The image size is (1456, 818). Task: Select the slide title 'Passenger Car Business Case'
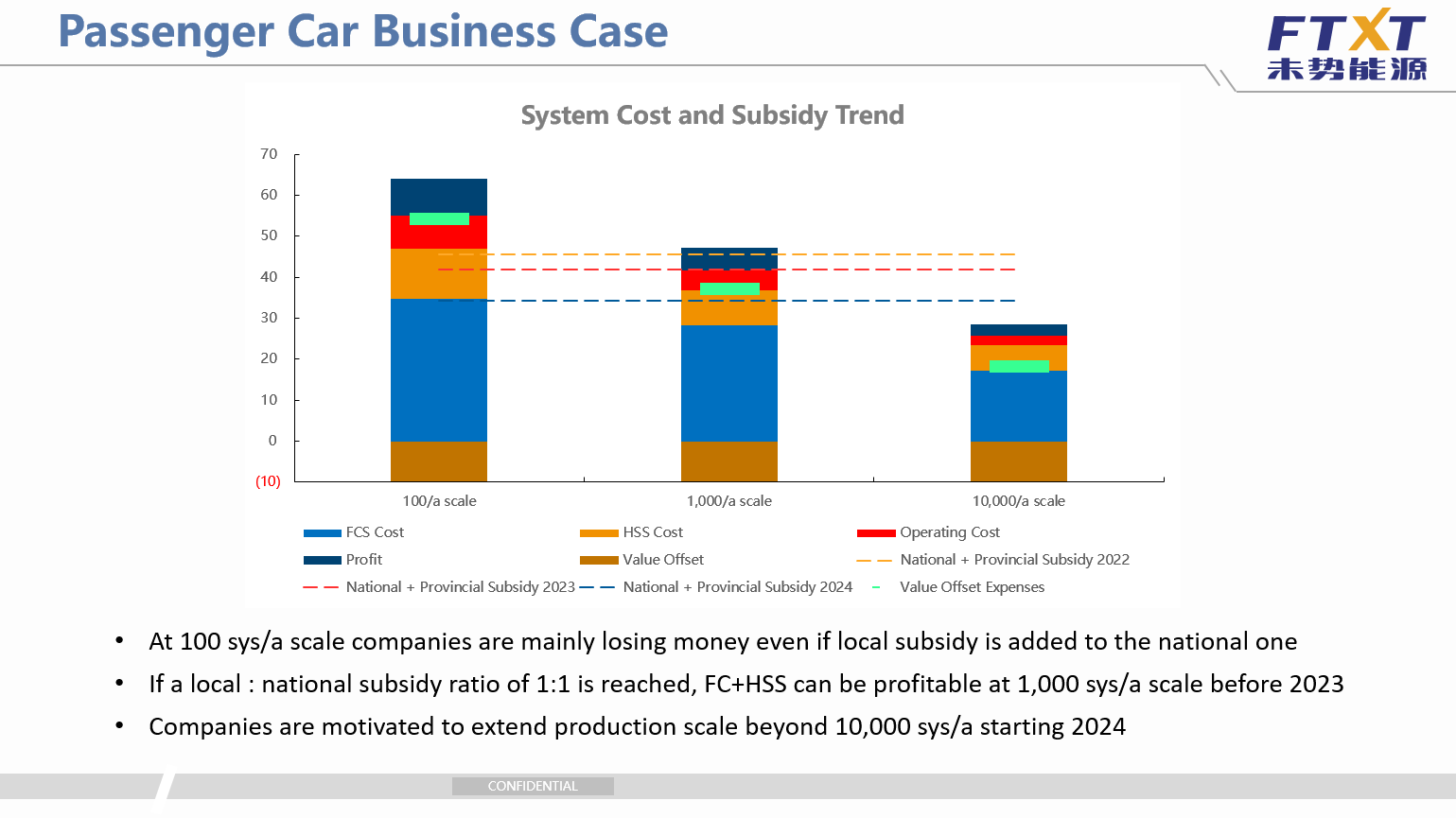point(363,31)
